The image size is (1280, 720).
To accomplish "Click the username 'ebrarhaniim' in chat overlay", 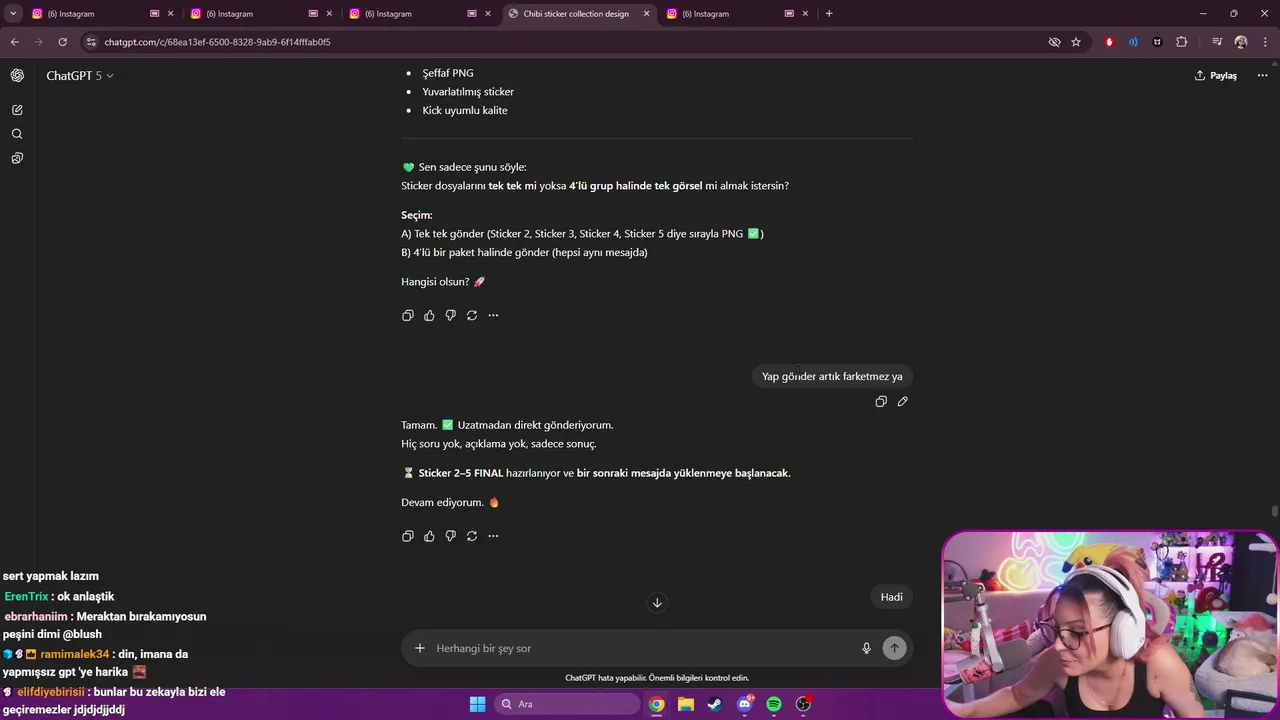I will pyautogui.click(x=36, y=617).
